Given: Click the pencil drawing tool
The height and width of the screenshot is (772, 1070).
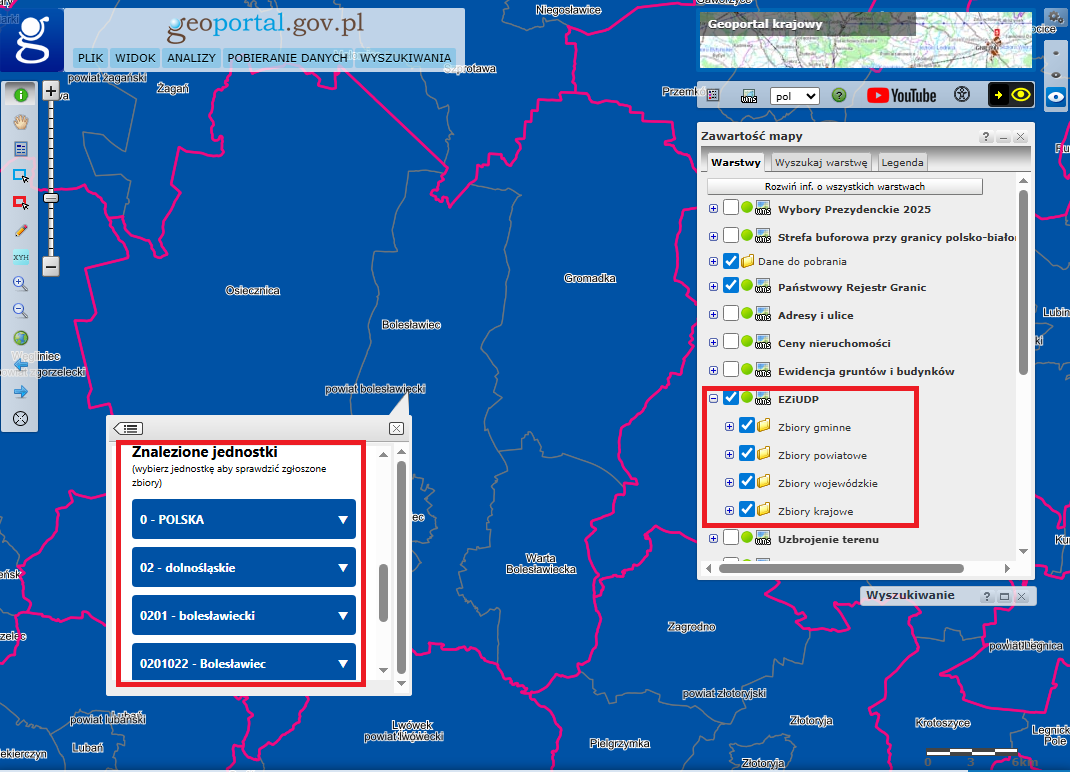Looking at the screenshot, I should pos(20,230).
